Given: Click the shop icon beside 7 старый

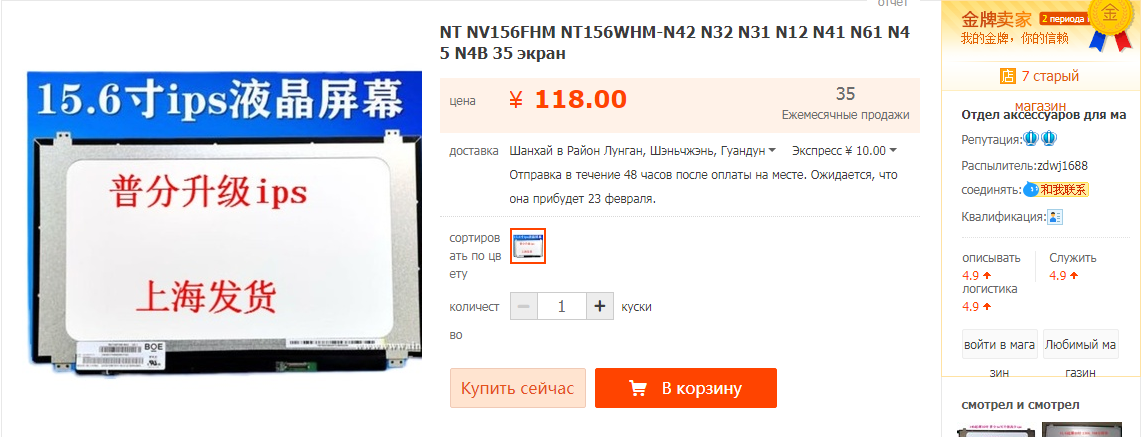Looking at the screenshot, I should coord(1008,76).
